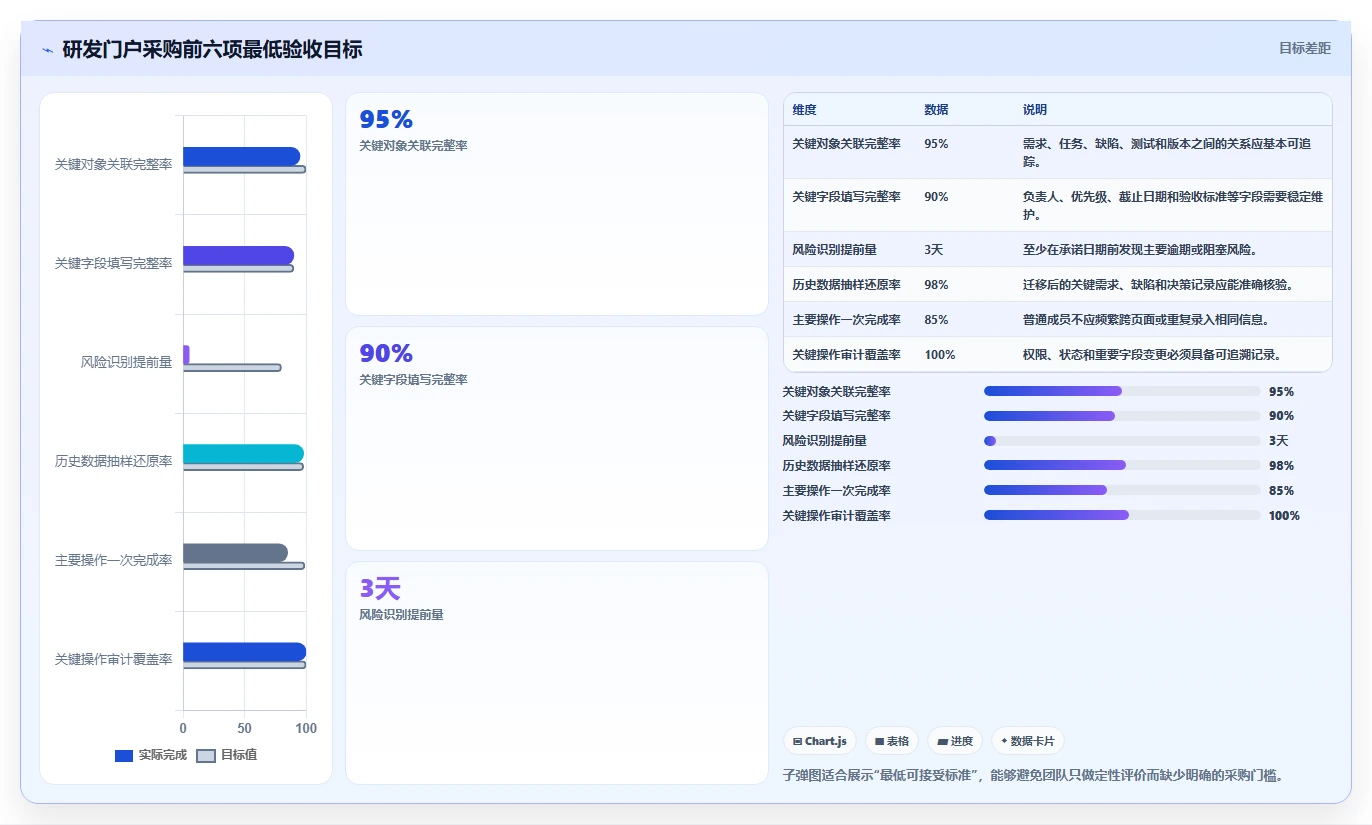Click the Chart.js tag

click(820, 741)
